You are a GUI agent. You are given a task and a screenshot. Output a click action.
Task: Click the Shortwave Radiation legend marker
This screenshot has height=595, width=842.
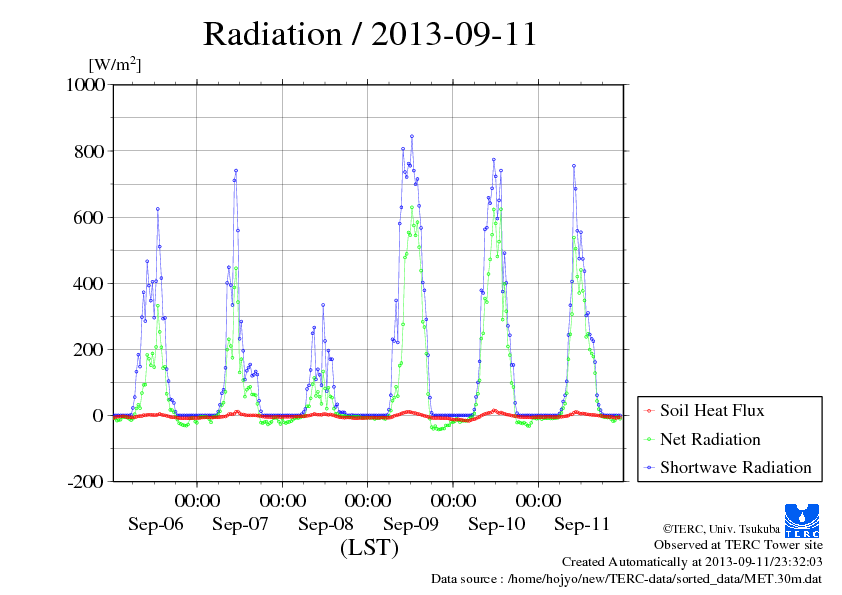point(650,468)
